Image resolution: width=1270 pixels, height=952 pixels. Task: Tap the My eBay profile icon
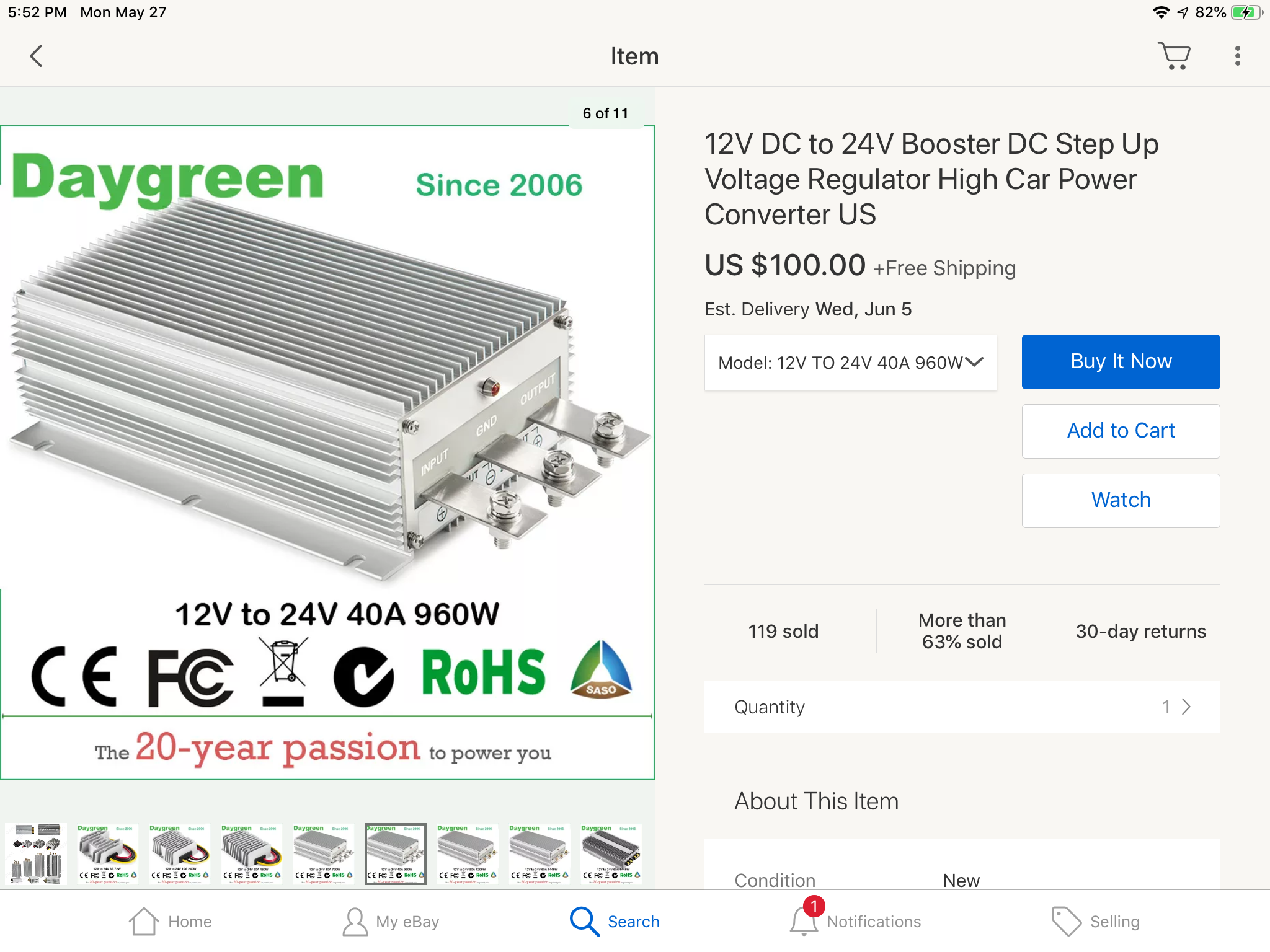pyautogui.click(x=355, y=922)
